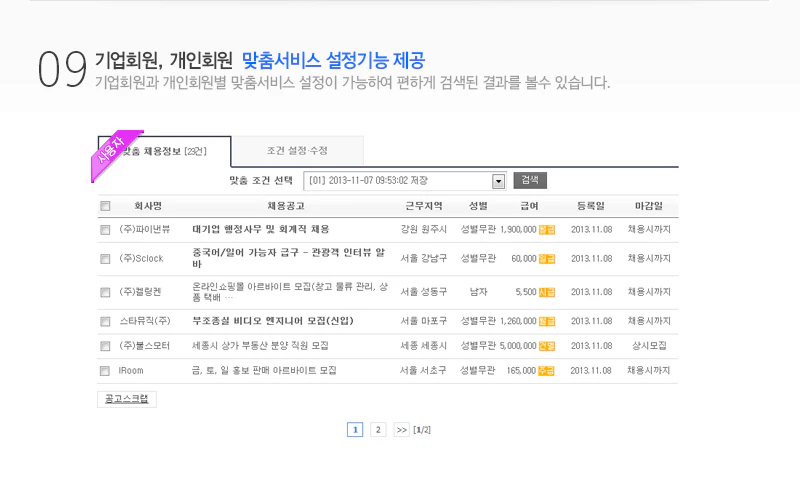Open job post 대기업 행정사무 및 회계직 채용

(x=261, y=230)
